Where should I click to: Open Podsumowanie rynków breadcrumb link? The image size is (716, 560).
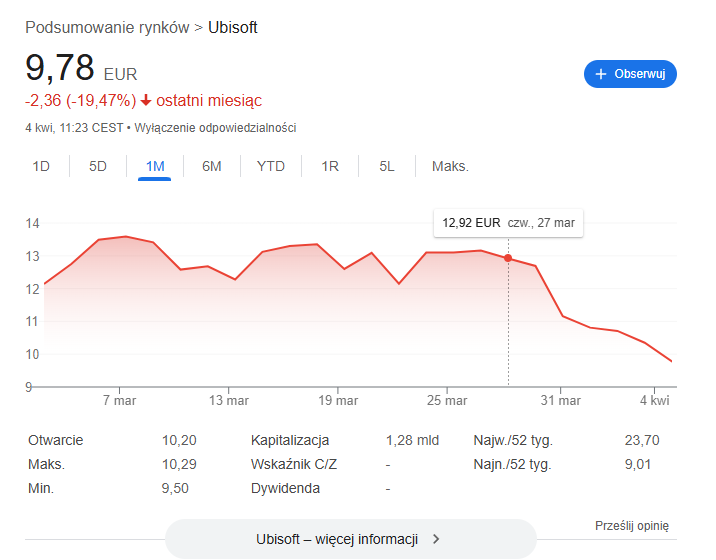pyautogui.click(x=107, y=28)
